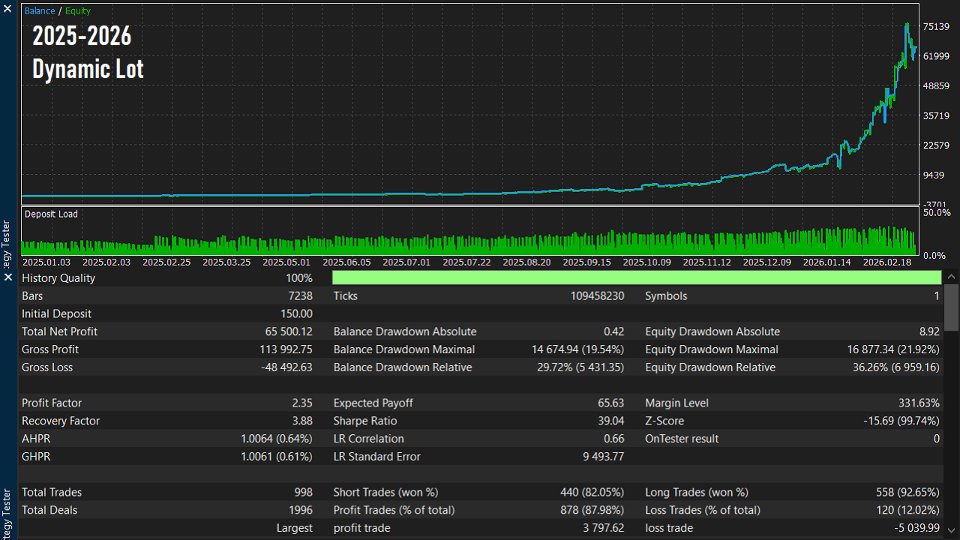Click the green History Quality progress bar
This screenshot has height=540, width=960.
click(636, 278)
